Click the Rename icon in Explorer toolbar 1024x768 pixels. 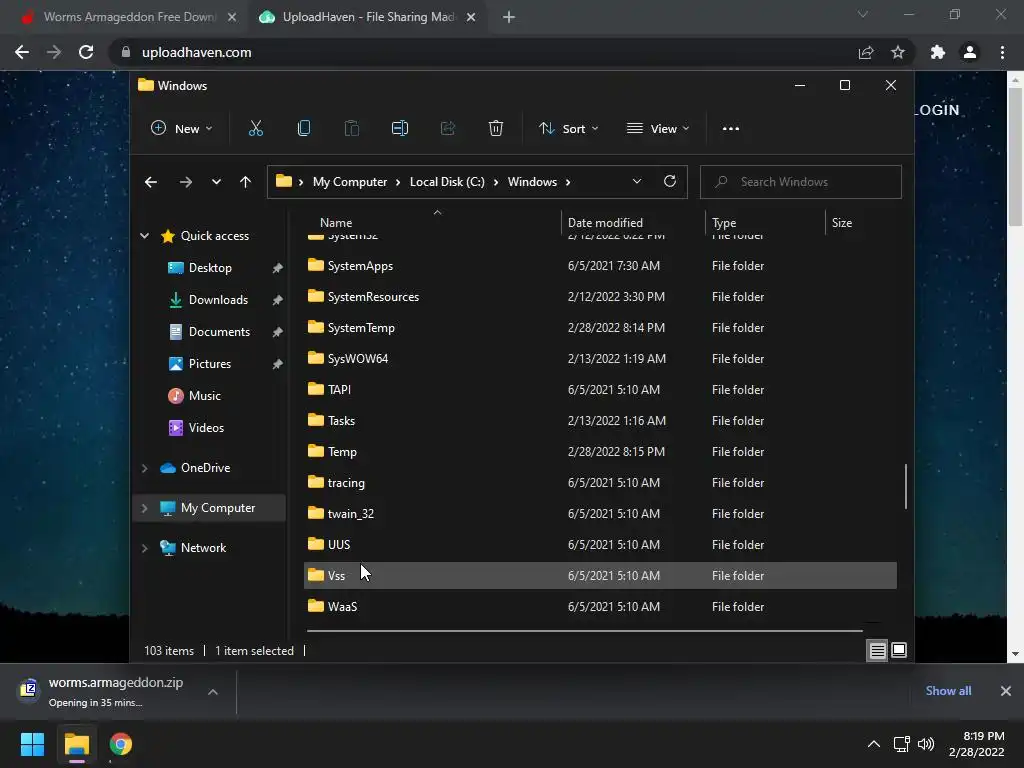400,129
